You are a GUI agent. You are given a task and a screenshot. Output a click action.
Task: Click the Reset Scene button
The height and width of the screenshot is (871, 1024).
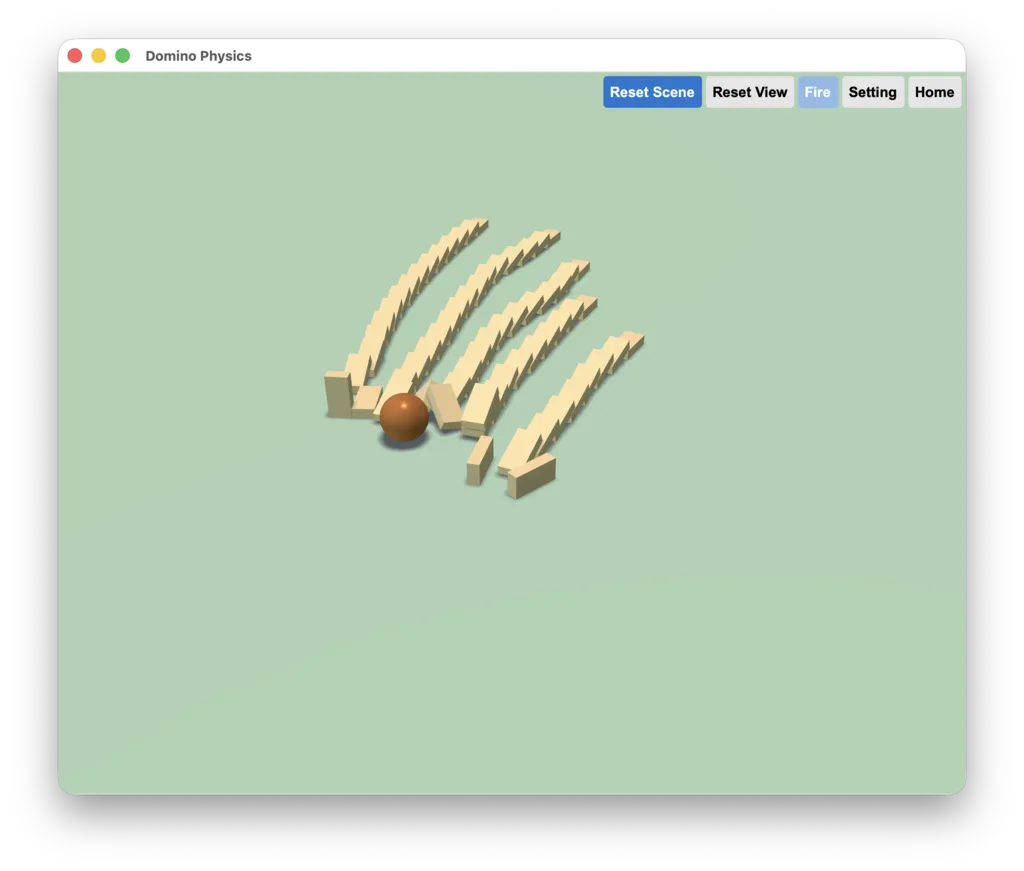[x=652, y=92]
